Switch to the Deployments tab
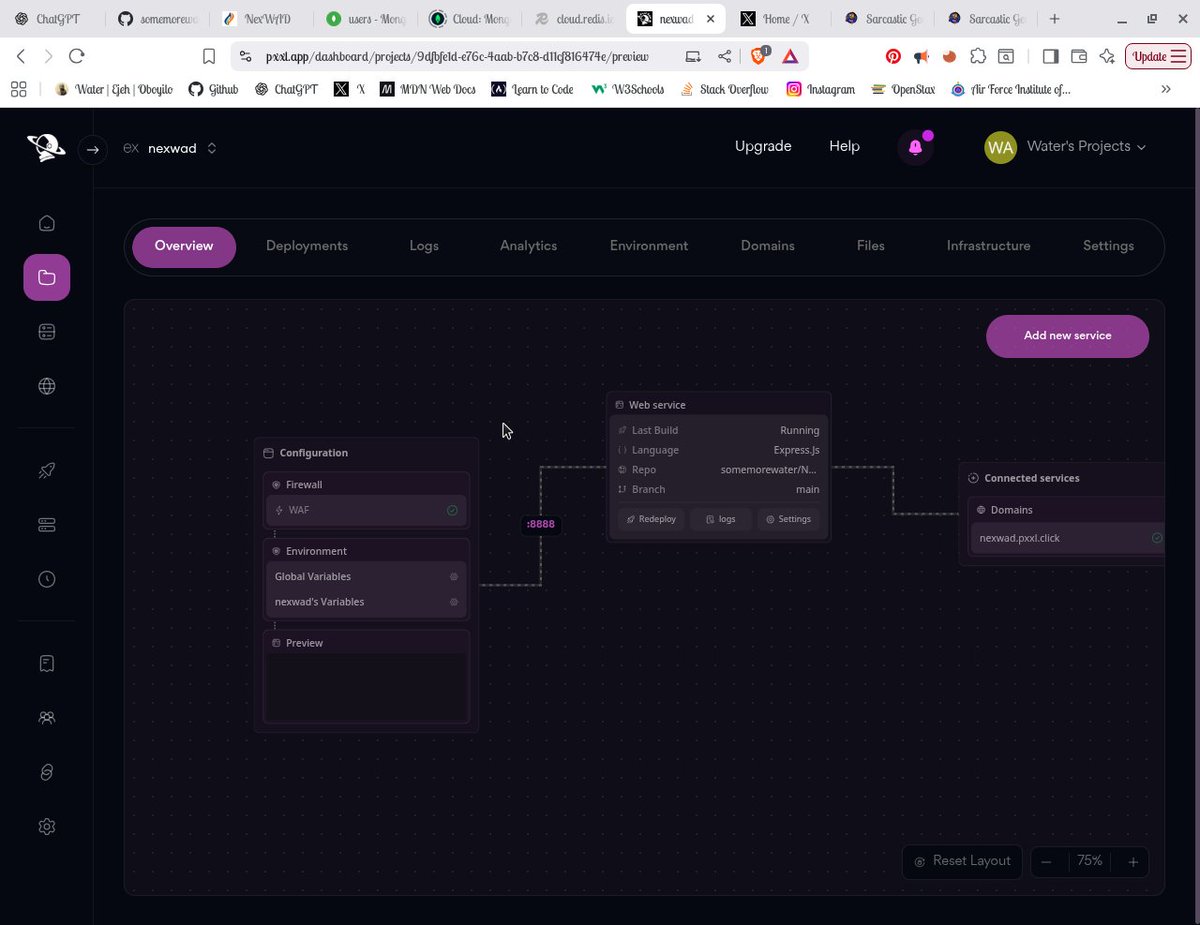This screenshot has height=925, width=1200. [306, 245]
